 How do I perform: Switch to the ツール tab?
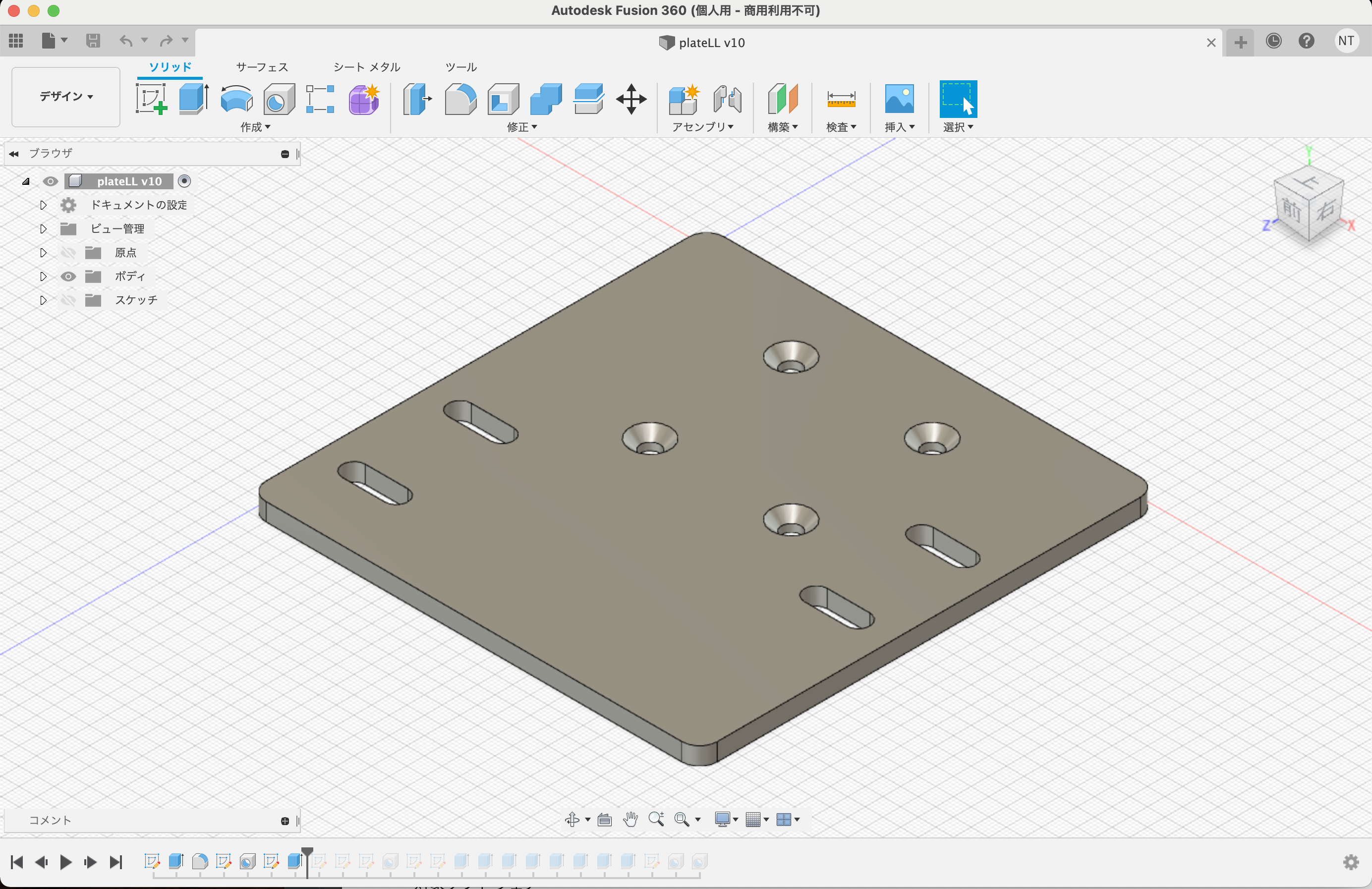click(x=461, y=67)
